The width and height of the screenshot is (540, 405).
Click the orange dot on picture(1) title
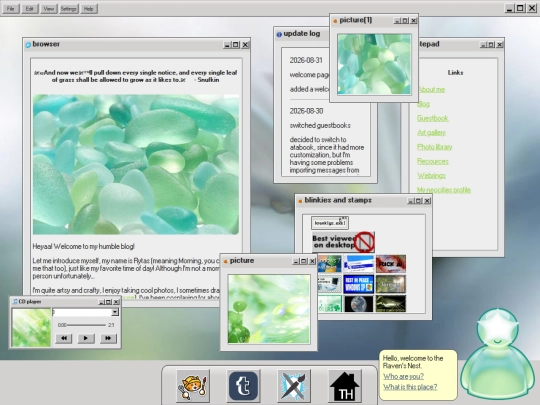pos(335,21)
